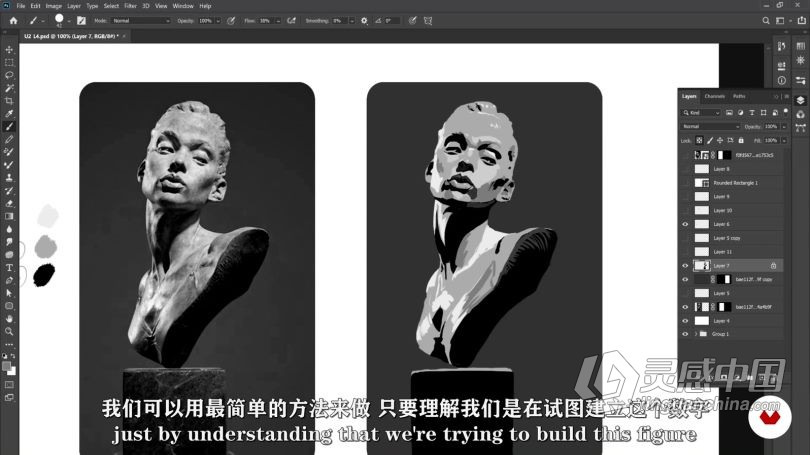Screen dimensions: 810x455
Task: Close the U2 L4.psd document tab
Action: tap(124, 36)
